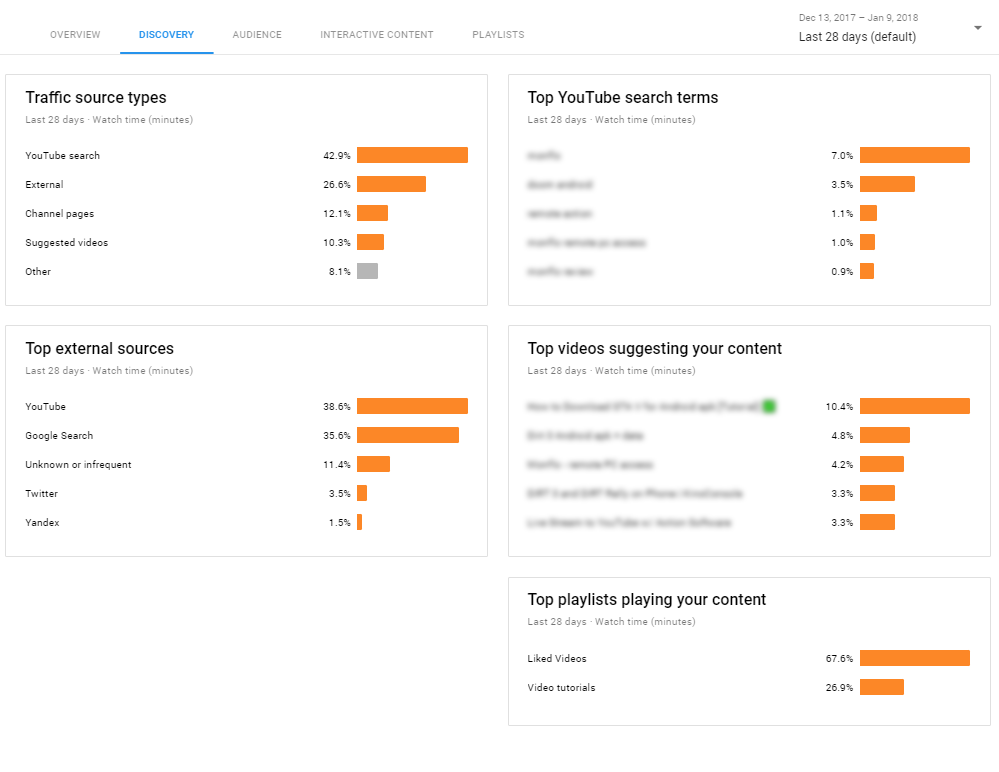Click the Channel pages traffic source

point(60,213)
